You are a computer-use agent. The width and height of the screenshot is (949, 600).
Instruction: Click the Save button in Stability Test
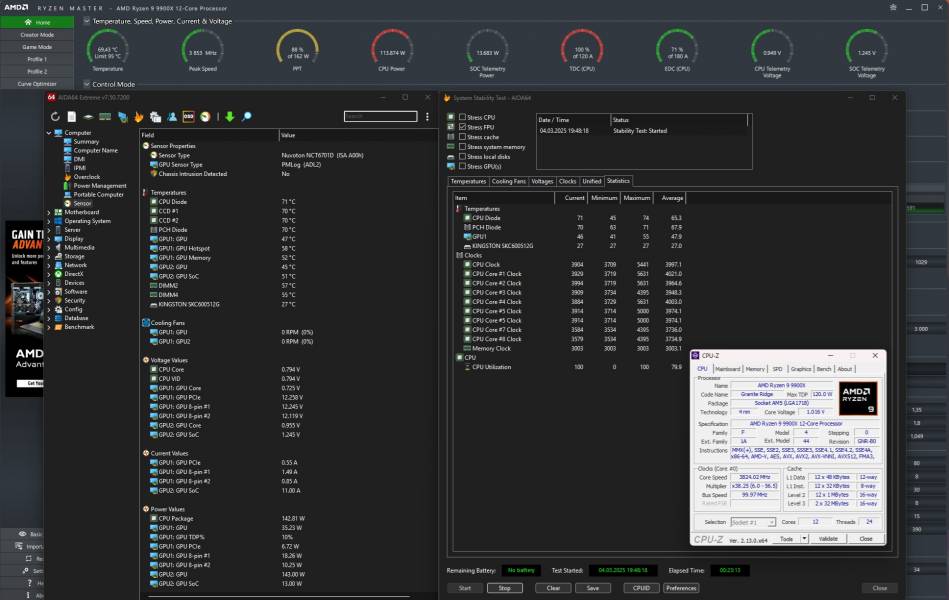coord(593,588)
